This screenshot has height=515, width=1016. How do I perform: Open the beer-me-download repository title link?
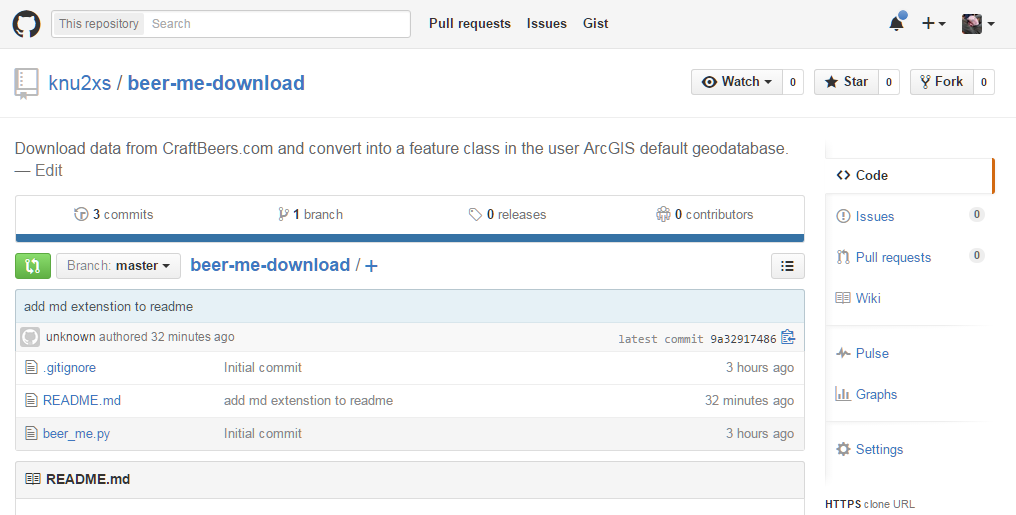coord(216,83)
